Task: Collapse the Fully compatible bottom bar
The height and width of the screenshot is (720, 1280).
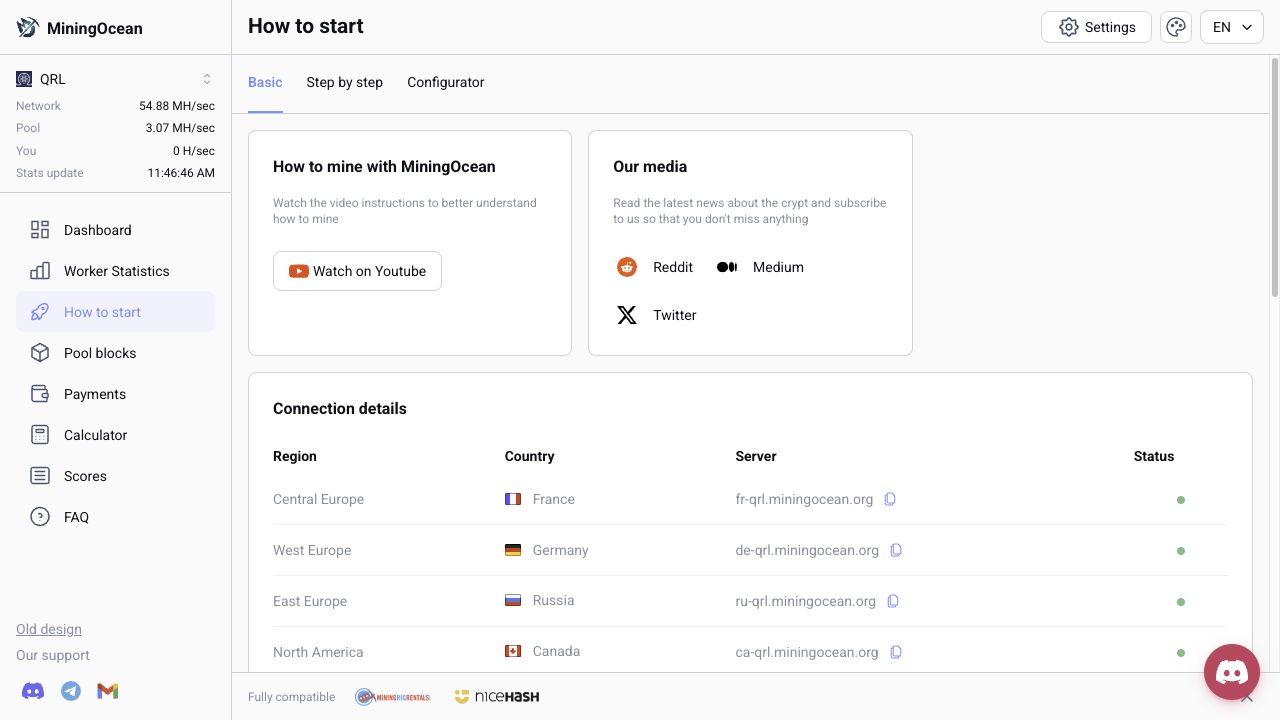Action: (1246, 697)
